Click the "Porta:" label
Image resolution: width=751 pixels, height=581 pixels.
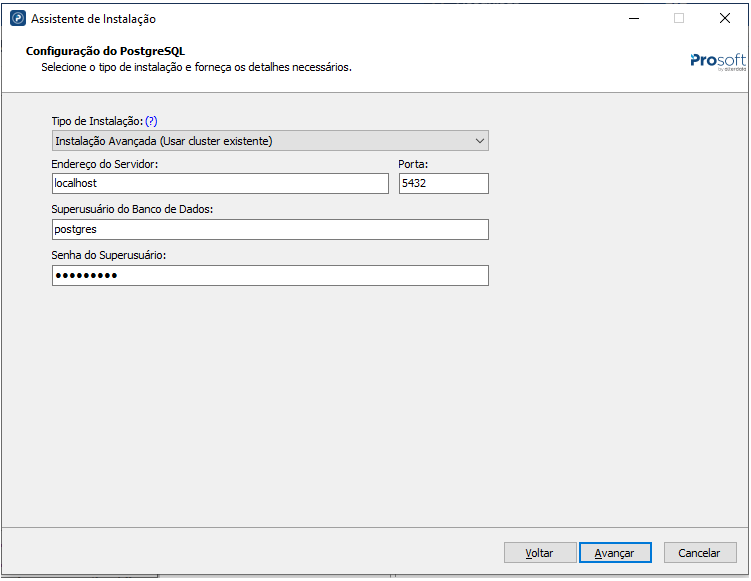click(413, 164)
